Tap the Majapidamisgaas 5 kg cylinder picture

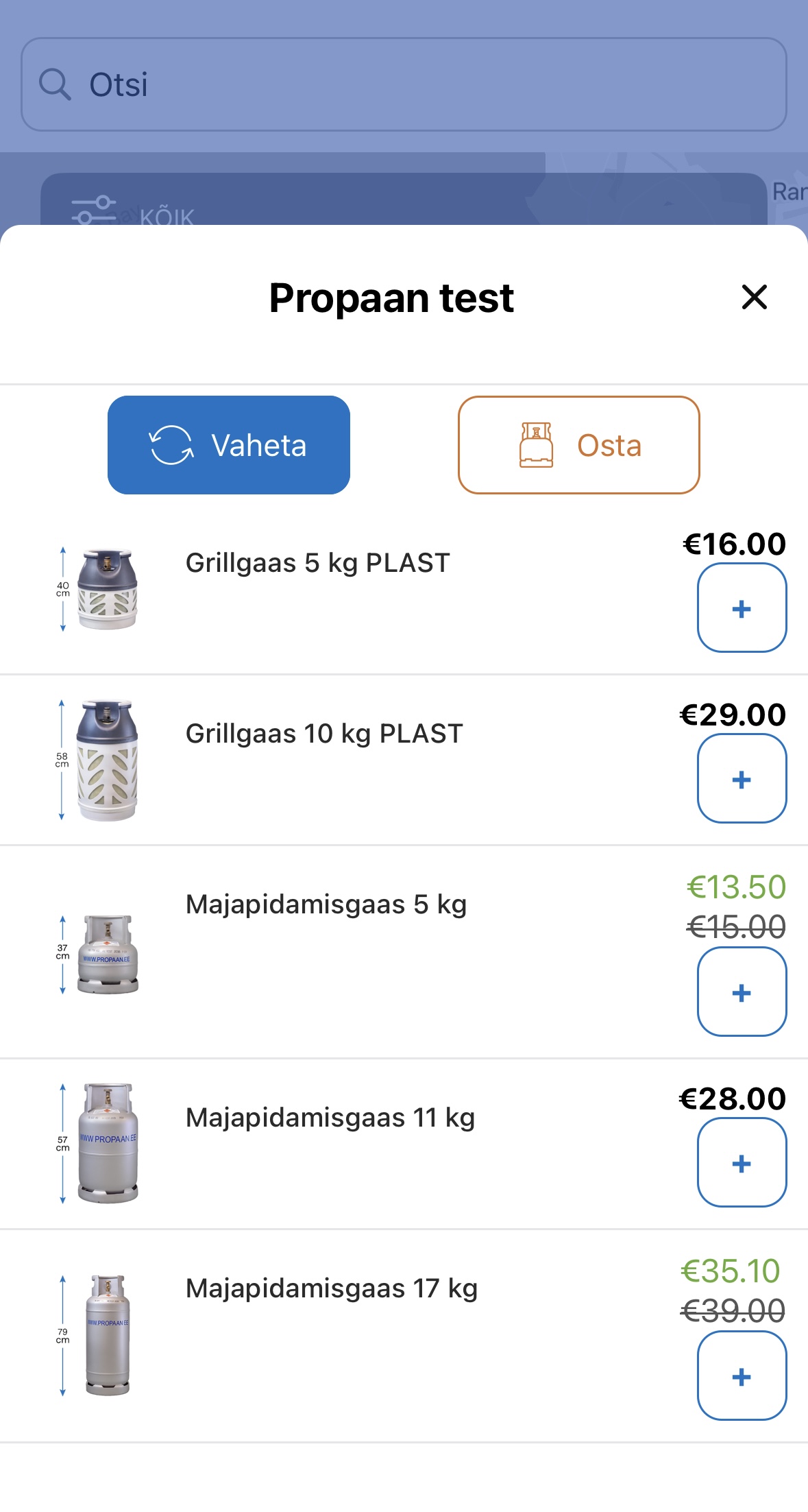(108, 955)
